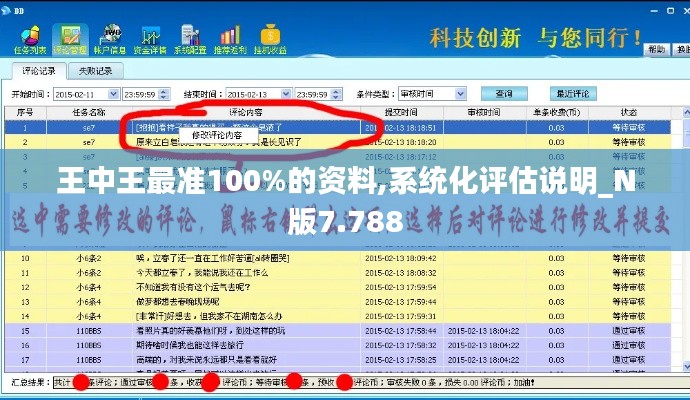Click the 帮助 button at top right

click(x=655, y=47)
